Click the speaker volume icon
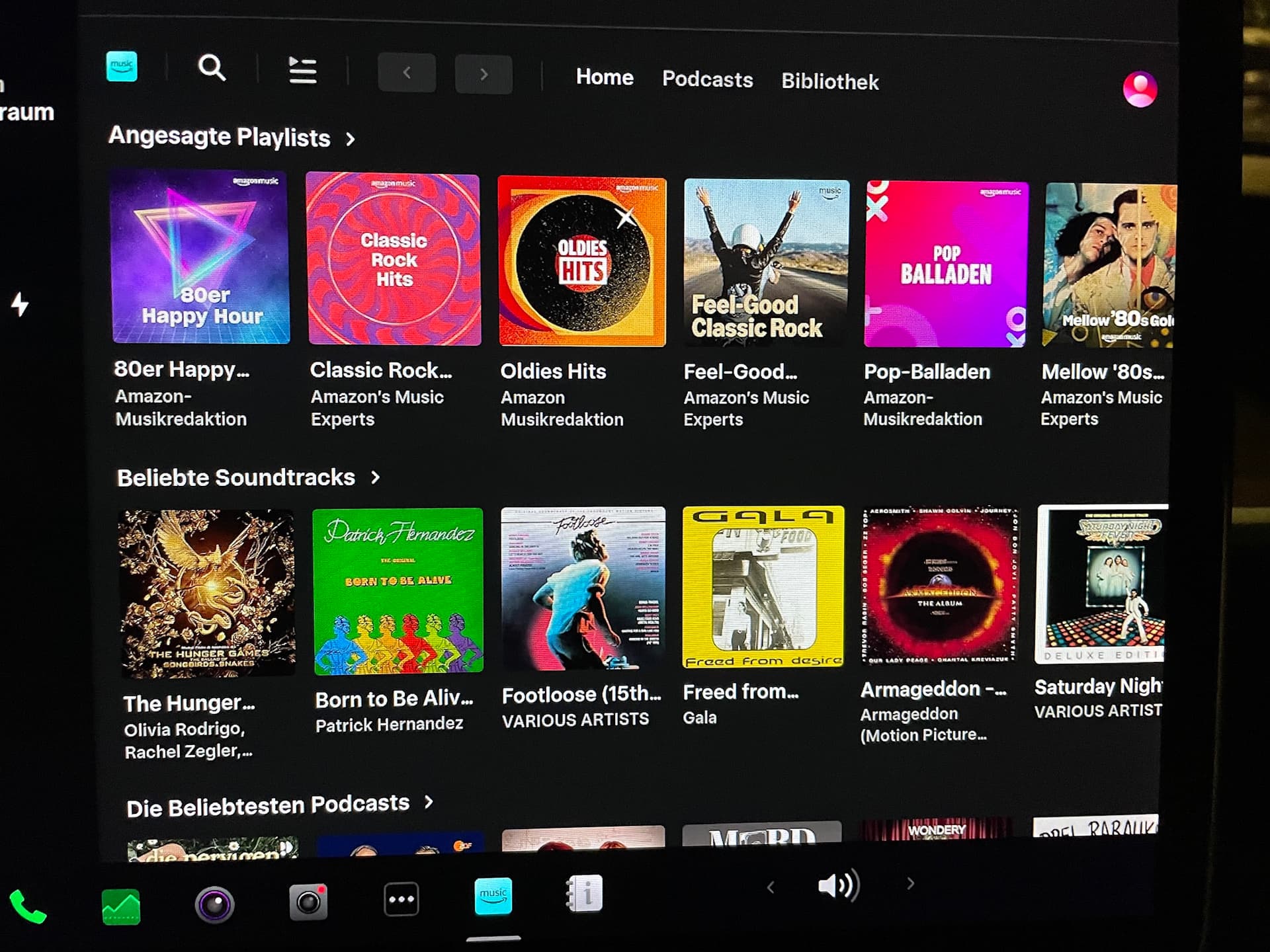This screenshot has width=1270, height=952. click(839, 885)
